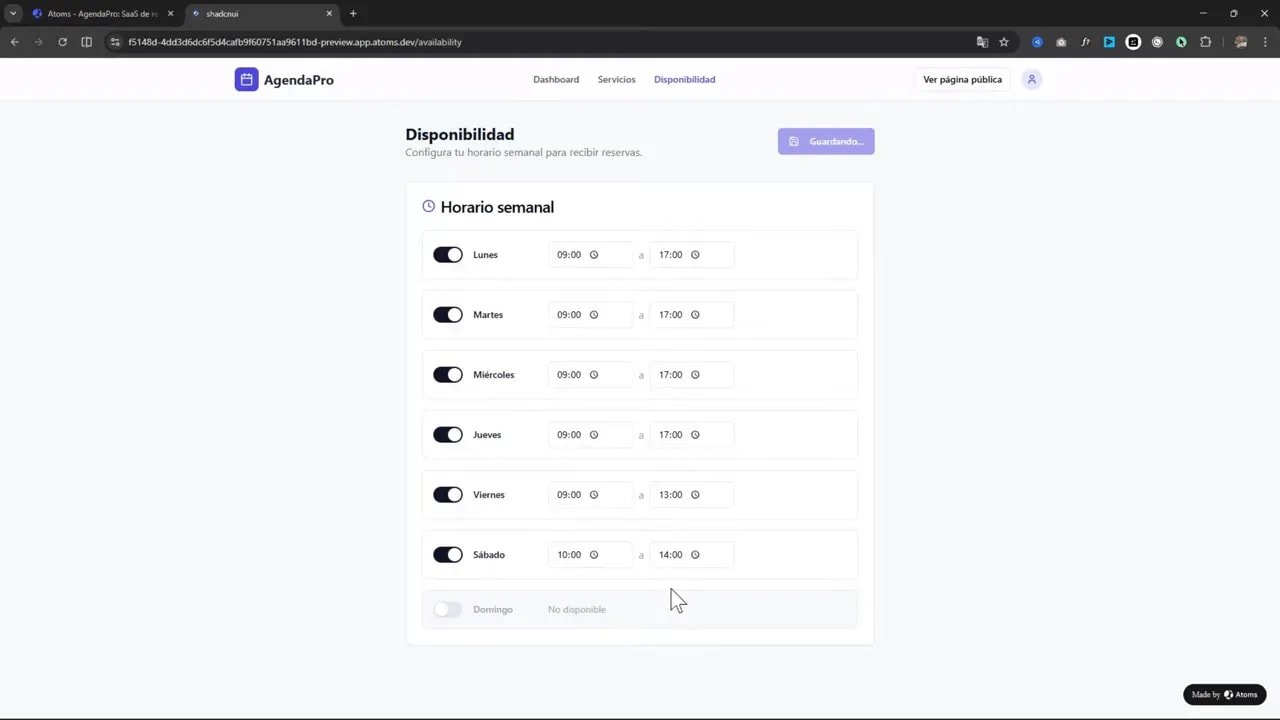Viewport: 1280px width, 720px height.
Task: Click Made by Atoms badge
Action: tap(1225, 694)
